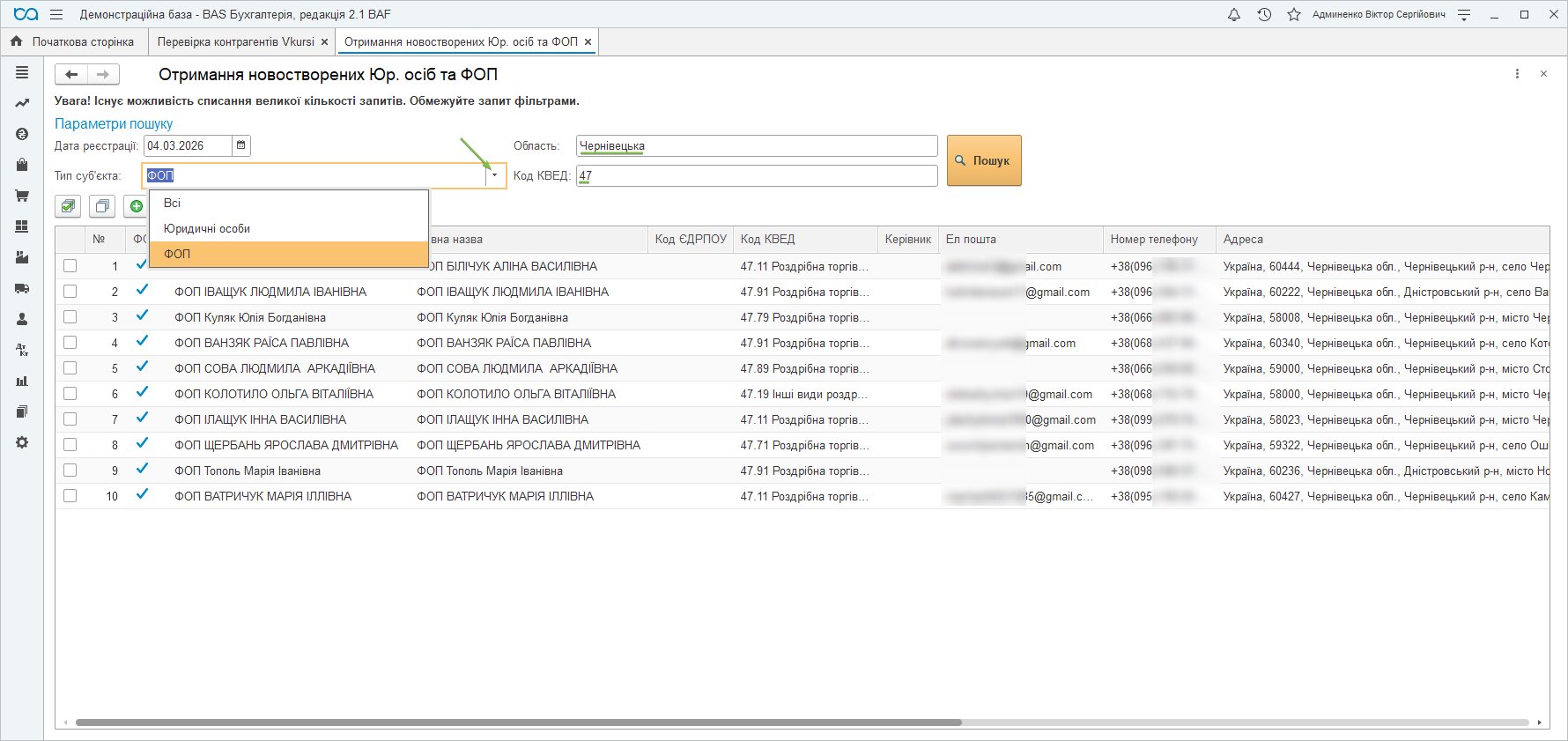This screenshot has width=1568, height=741.
Task: Go to 'Початкова сторінка' tab
Action: (82, 41)
